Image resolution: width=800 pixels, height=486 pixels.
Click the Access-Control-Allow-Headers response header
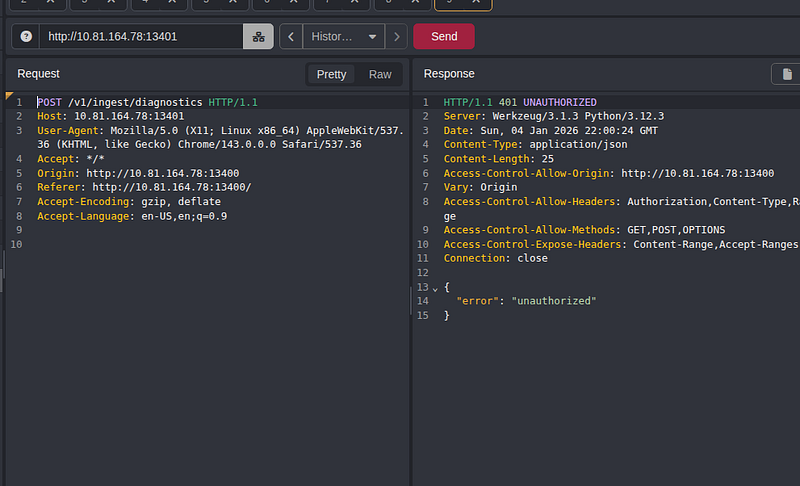[x=621, y=209]
